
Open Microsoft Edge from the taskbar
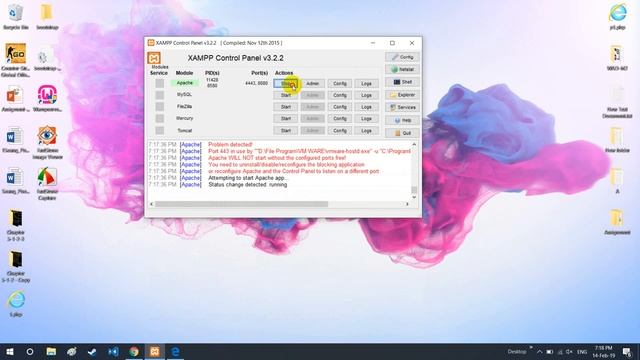[x=176, y=351]
